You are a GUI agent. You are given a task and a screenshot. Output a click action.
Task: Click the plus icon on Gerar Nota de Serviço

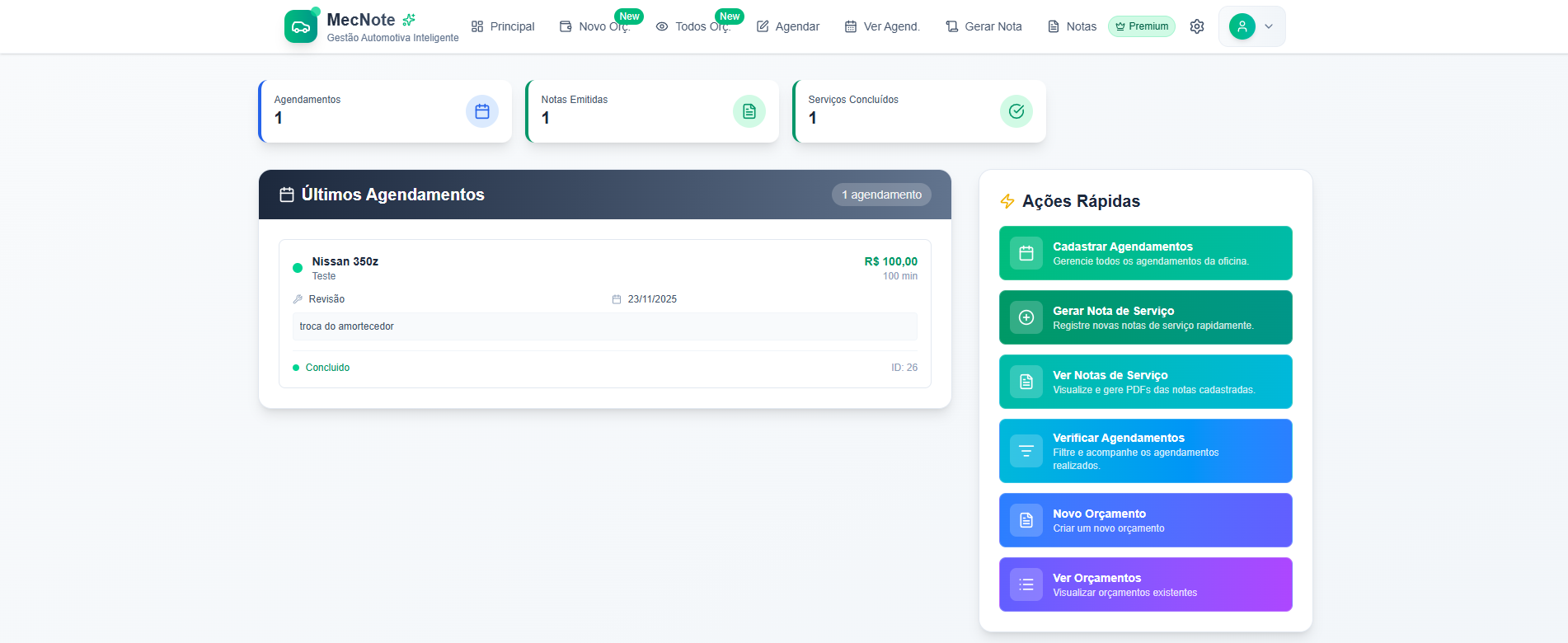tap(1026, 317)
